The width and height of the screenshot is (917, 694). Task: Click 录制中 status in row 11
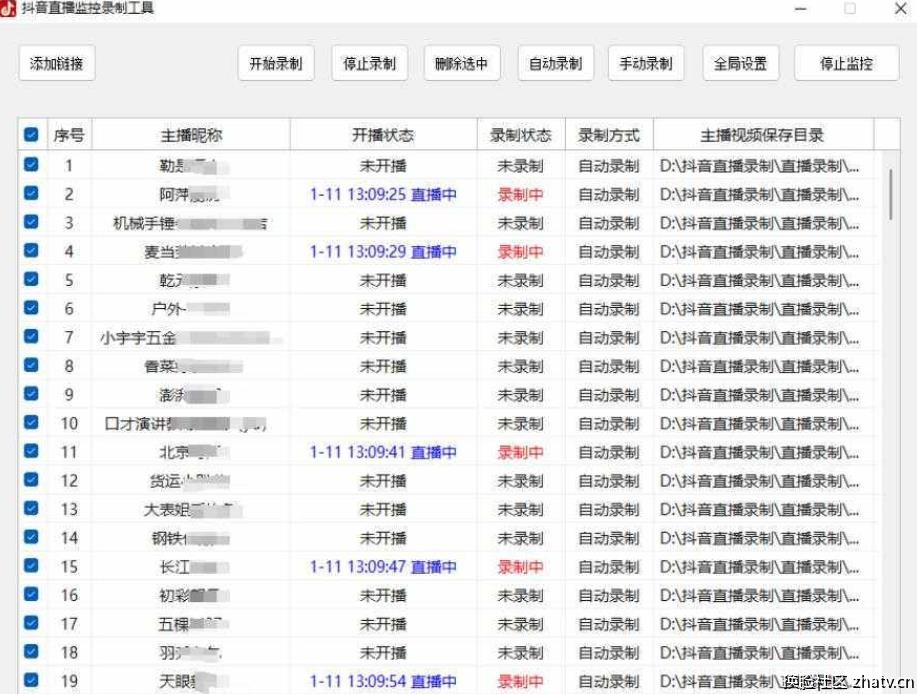[x=520, y=452]
